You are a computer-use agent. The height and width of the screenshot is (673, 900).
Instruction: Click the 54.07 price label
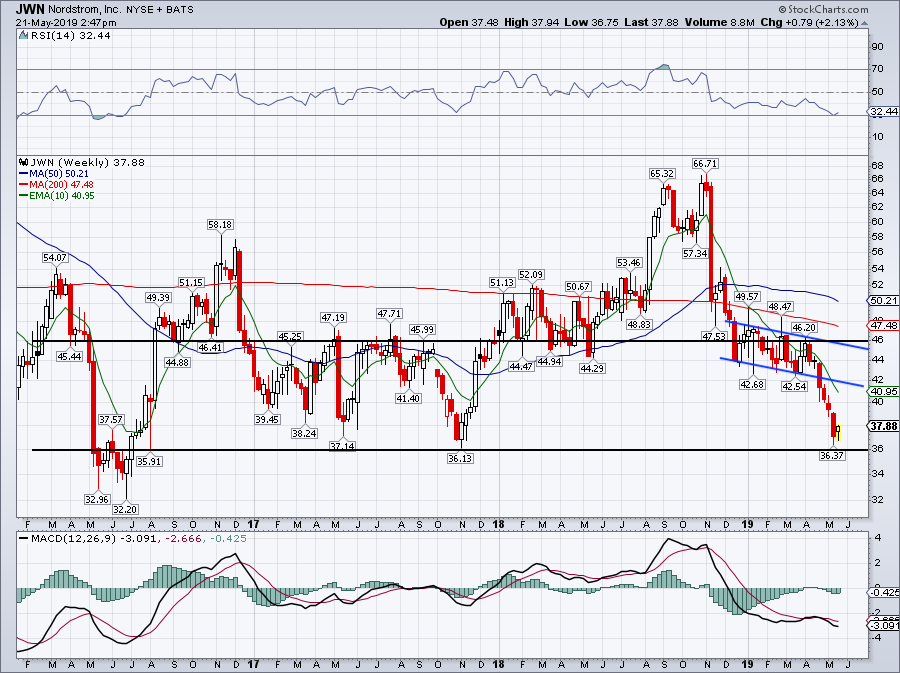click(55, 258)
